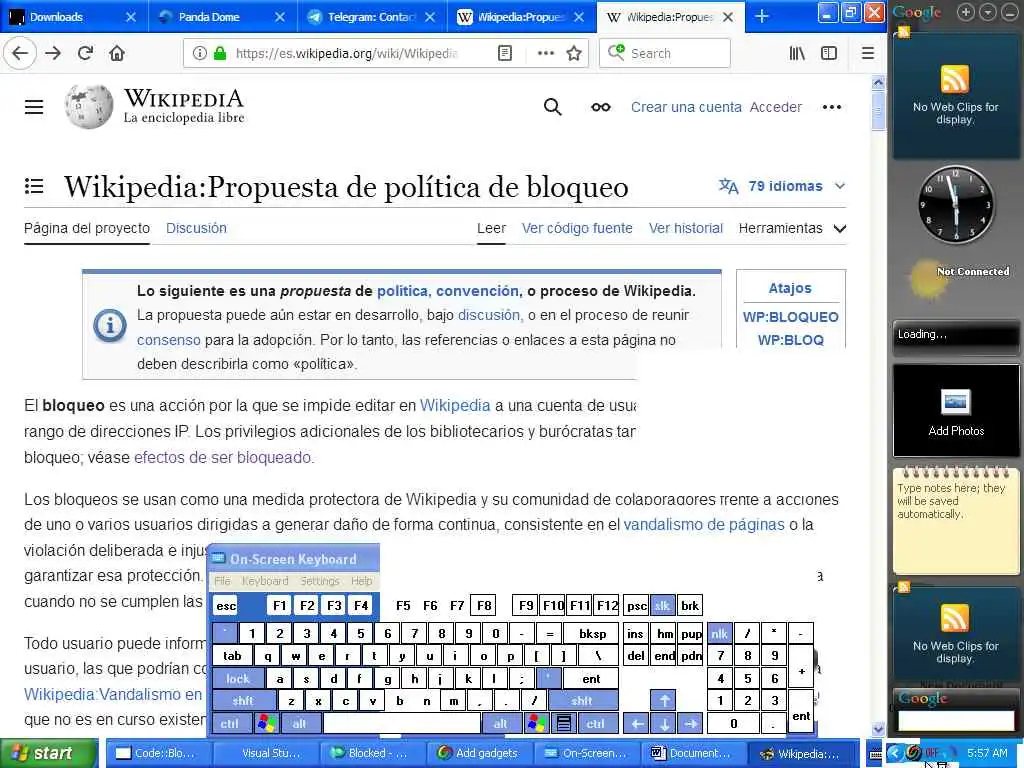Open the Firefox library icon
The width and height of the screenshot is (1024, 768).
click(x=797, y=53)
